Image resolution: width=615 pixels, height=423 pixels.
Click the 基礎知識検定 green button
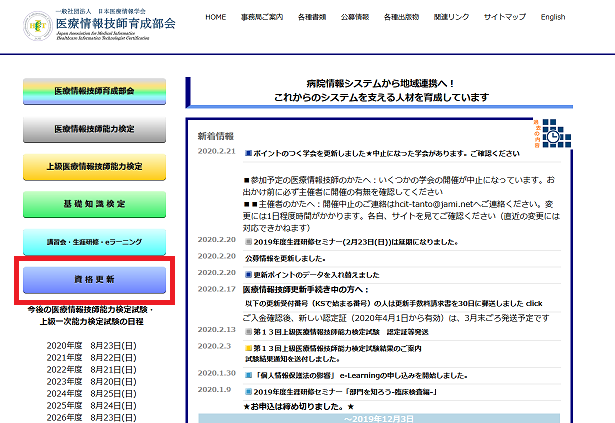click(95, 204)
